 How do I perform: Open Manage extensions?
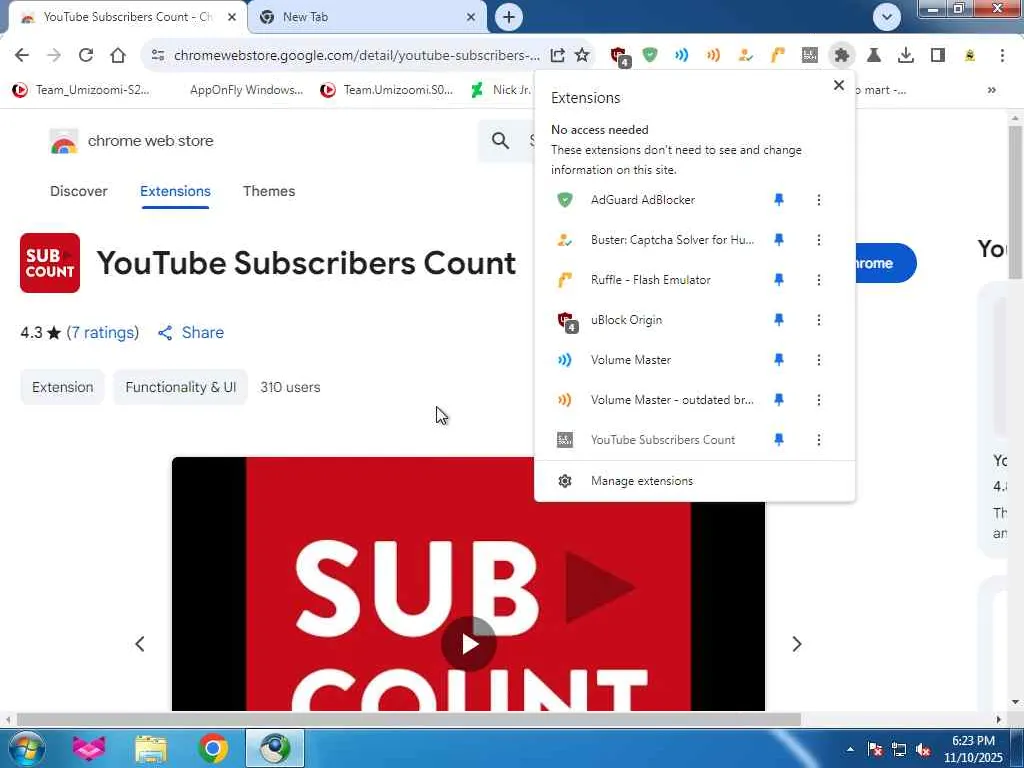pyautogui.click(x=694, y=481)
